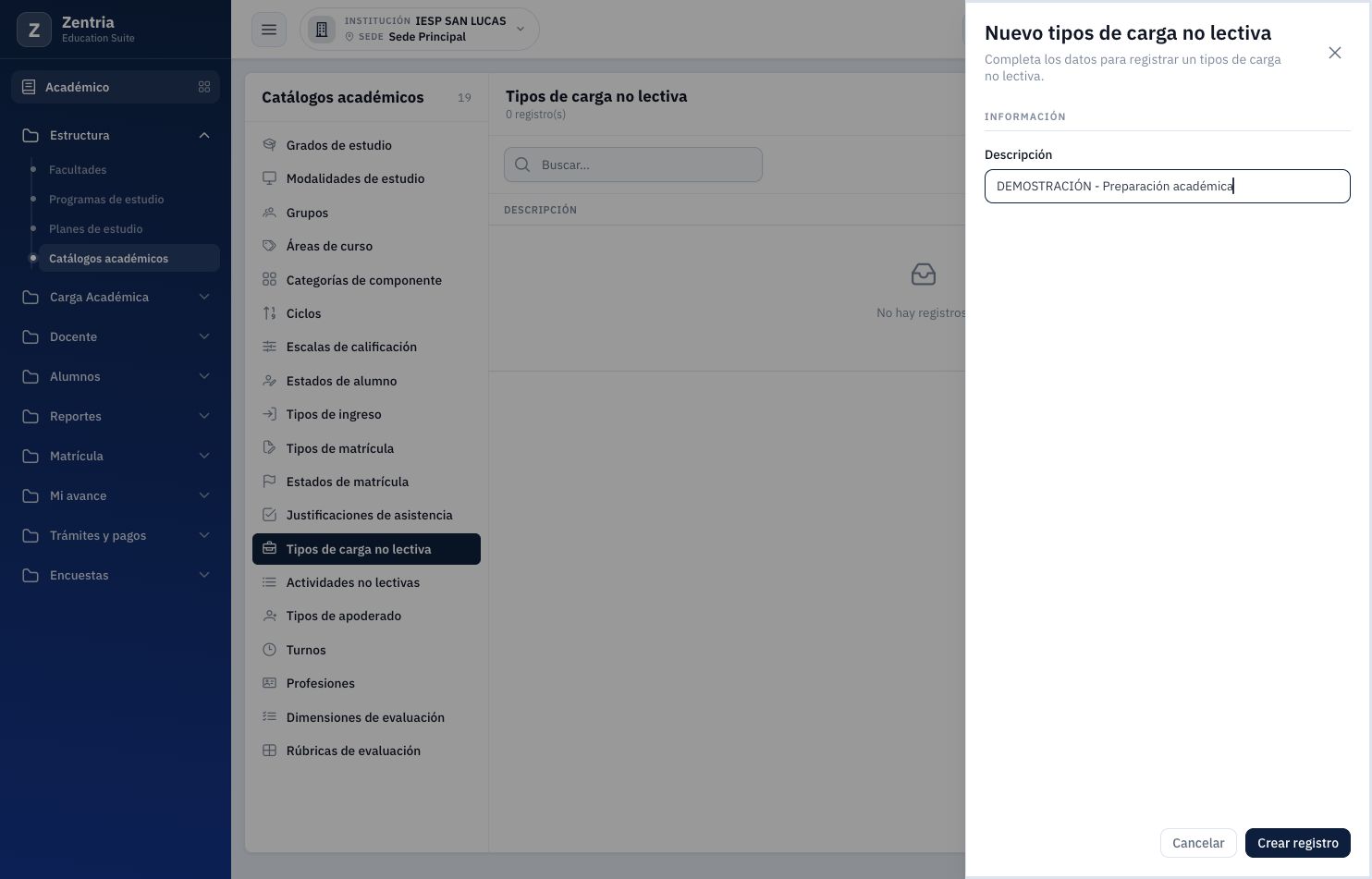The height and width of the screenshot is (879, 1372).
Task: Click the Rúbricas de evaluación table icon
Action: coord(270,751)
